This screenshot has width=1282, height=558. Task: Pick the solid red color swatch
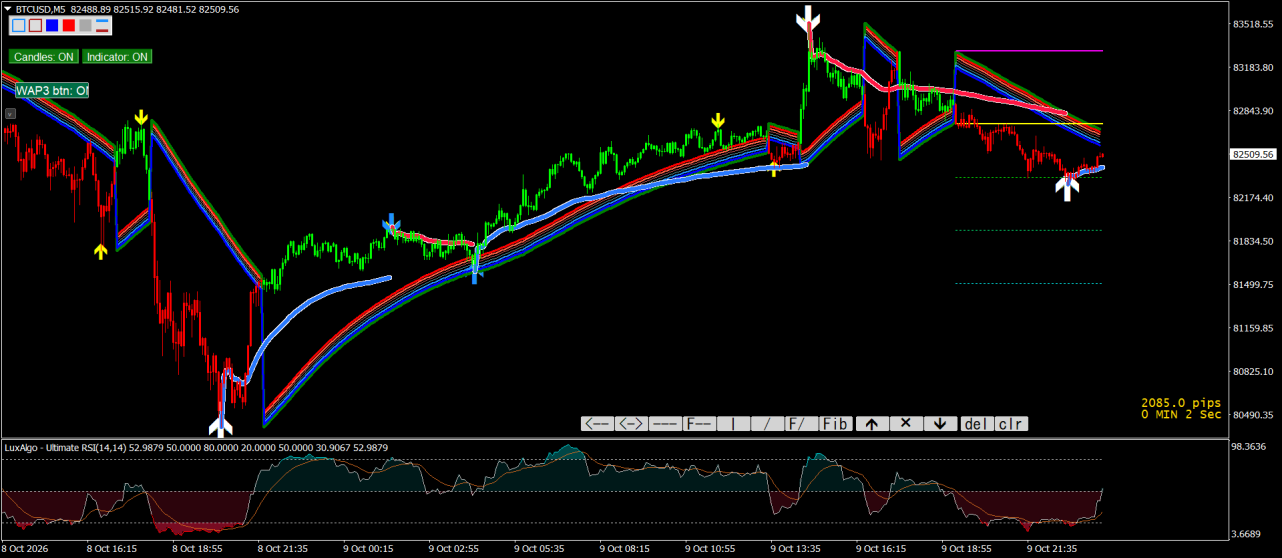click(x=69, y=25)
